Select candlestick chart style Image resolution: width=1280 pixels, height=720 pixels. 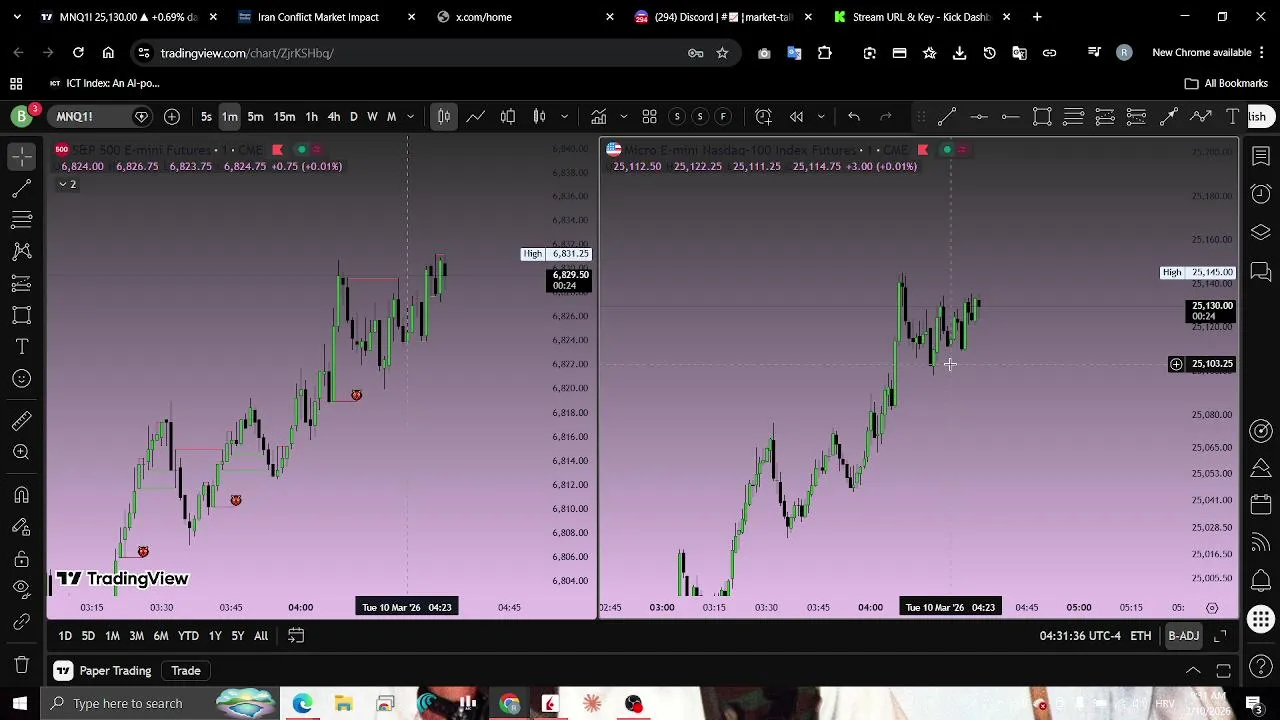(x=444, y=117)
